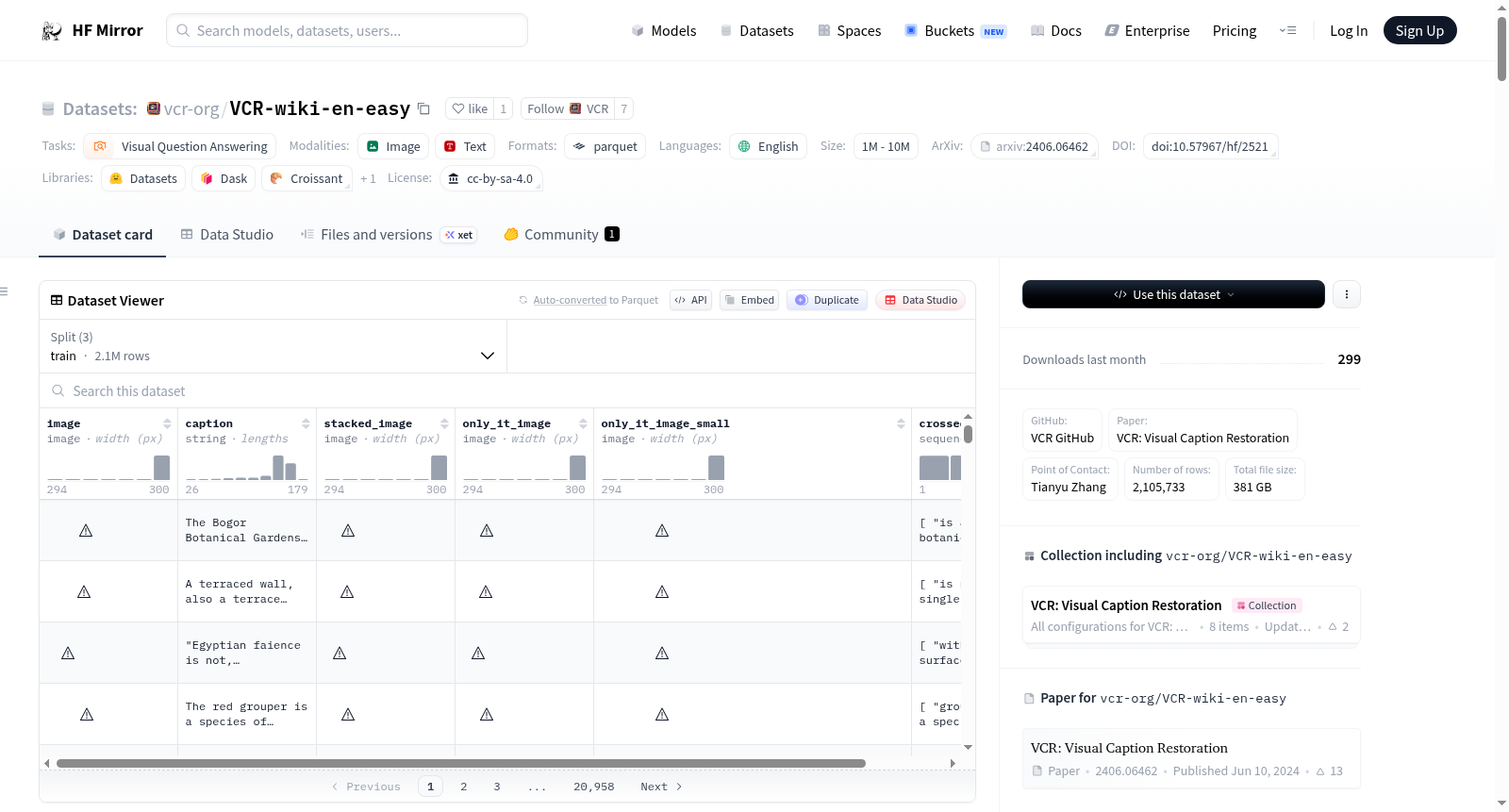Screen dimensions: 1509x812
Task: Copy the dataset name with the copy icon
Action: (x=424, y=108)
